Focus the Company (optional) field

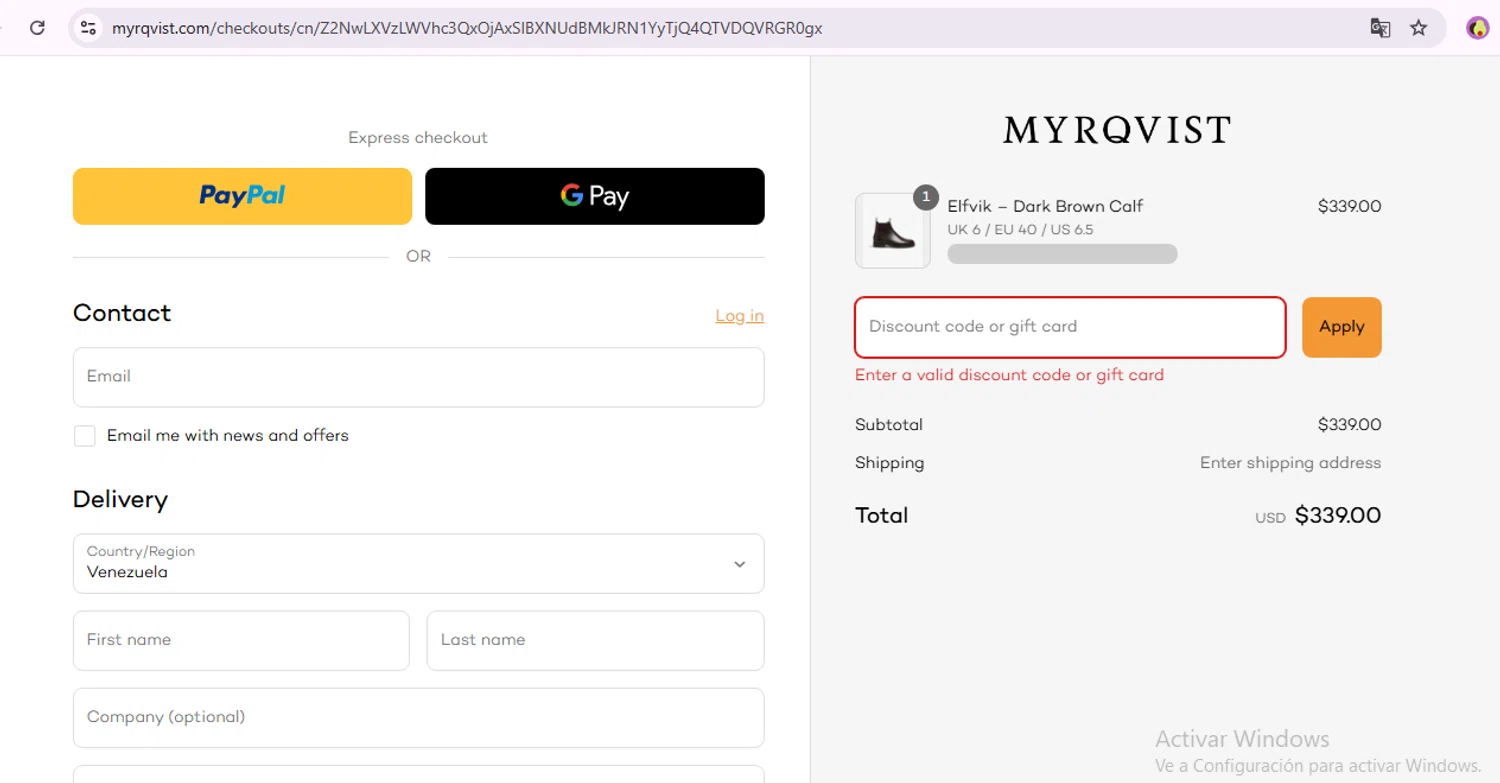click(x=419, y=717)
